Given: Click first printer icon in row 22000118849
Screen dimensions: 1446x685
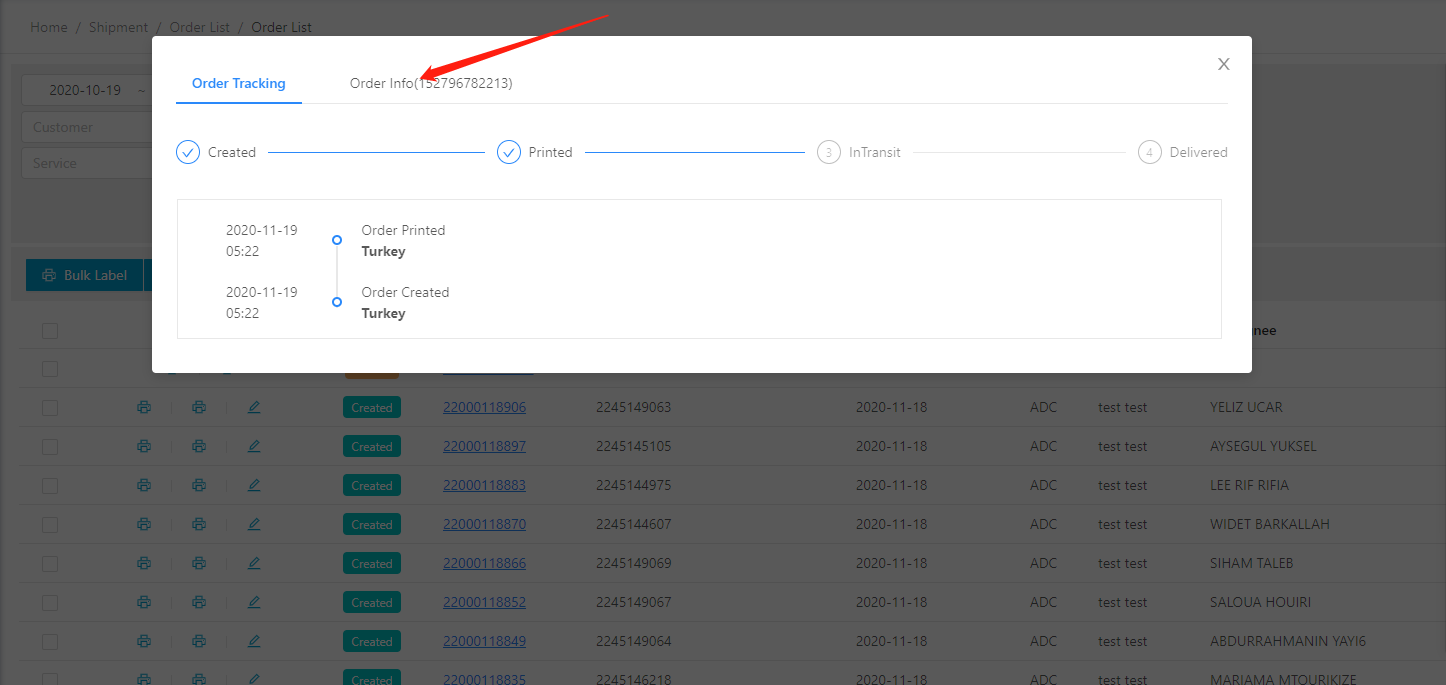Looking at the screenshot, I should 144,641.
